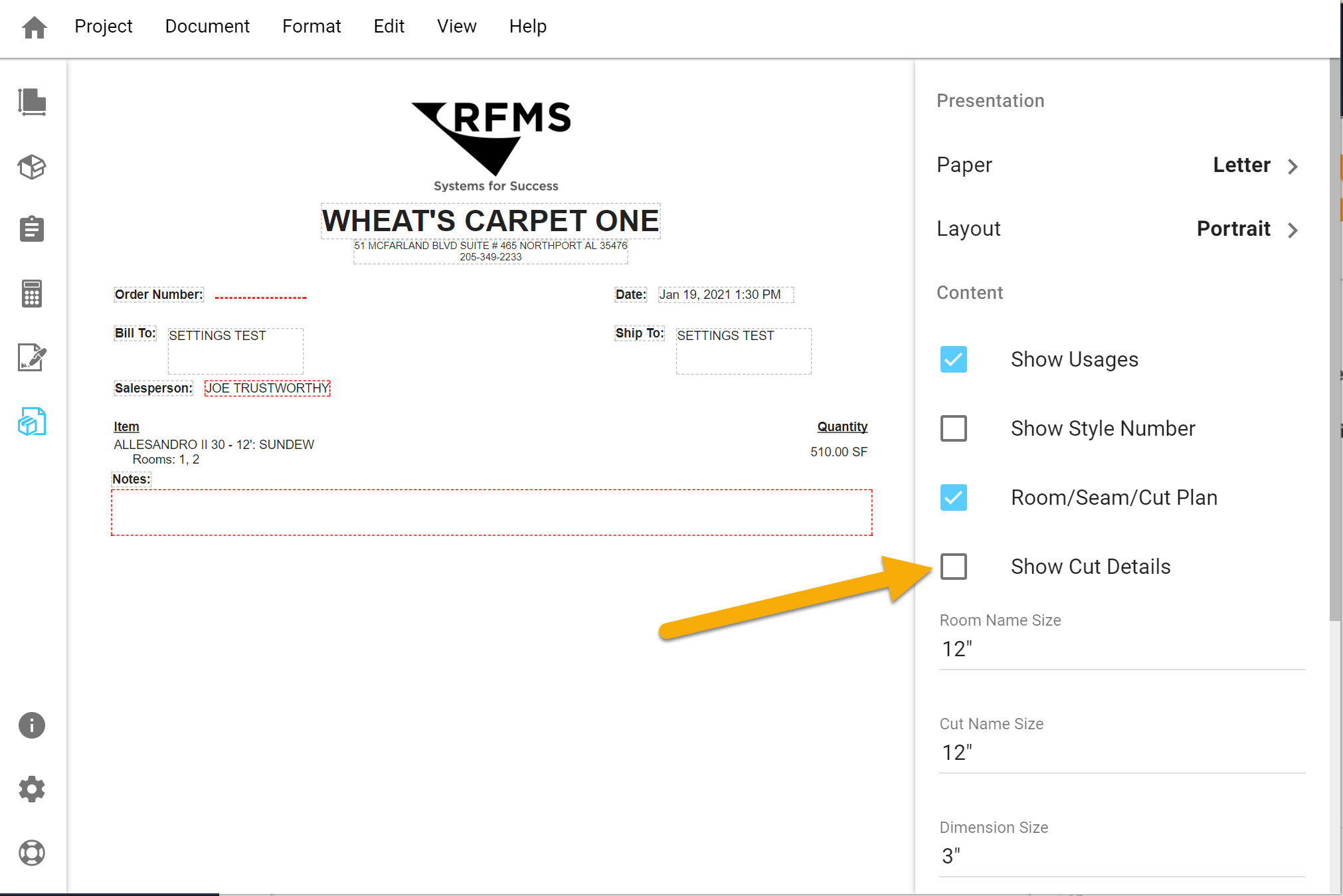Click the Salesperson: label

point(153,388)
